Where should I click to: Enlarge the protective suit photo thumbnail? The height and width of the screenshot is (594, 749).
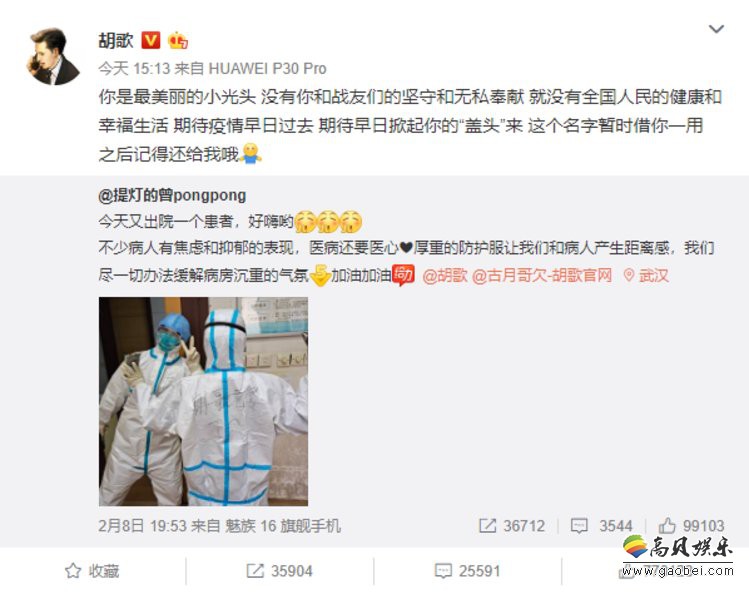click(x=203, y=402)
